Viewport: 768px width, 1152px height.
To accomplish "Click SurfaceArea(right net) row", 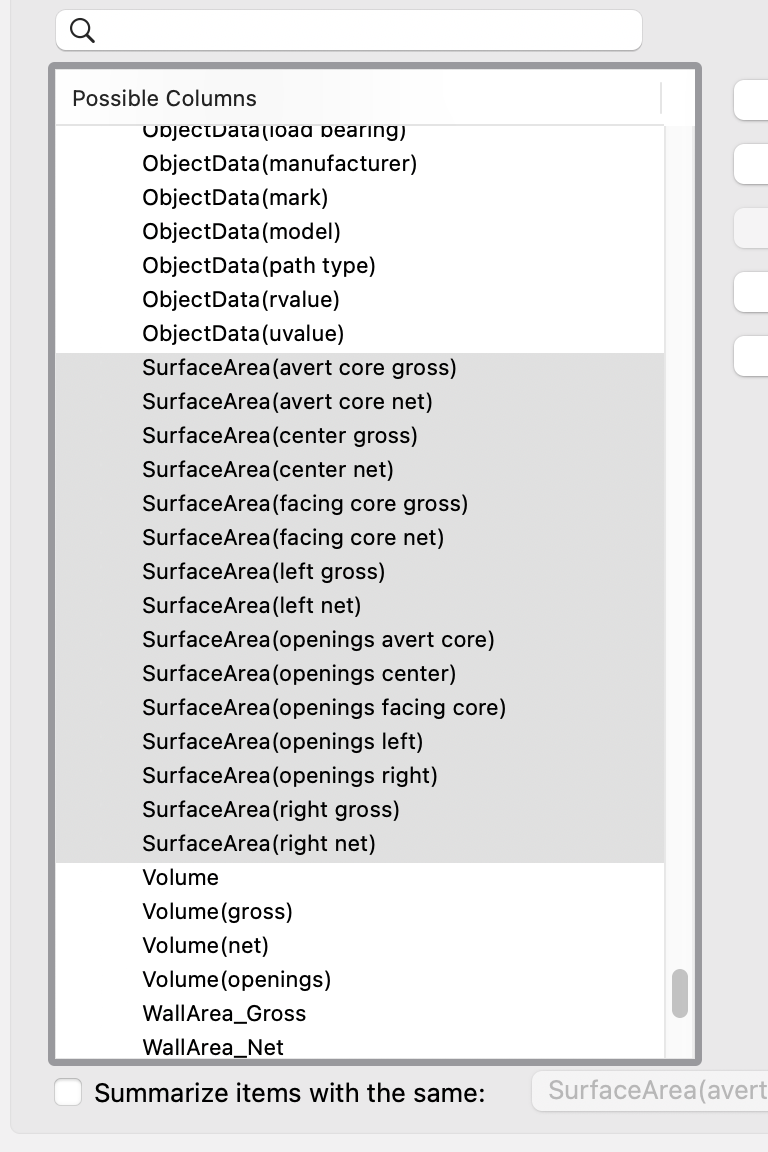I will coord(258,843).
